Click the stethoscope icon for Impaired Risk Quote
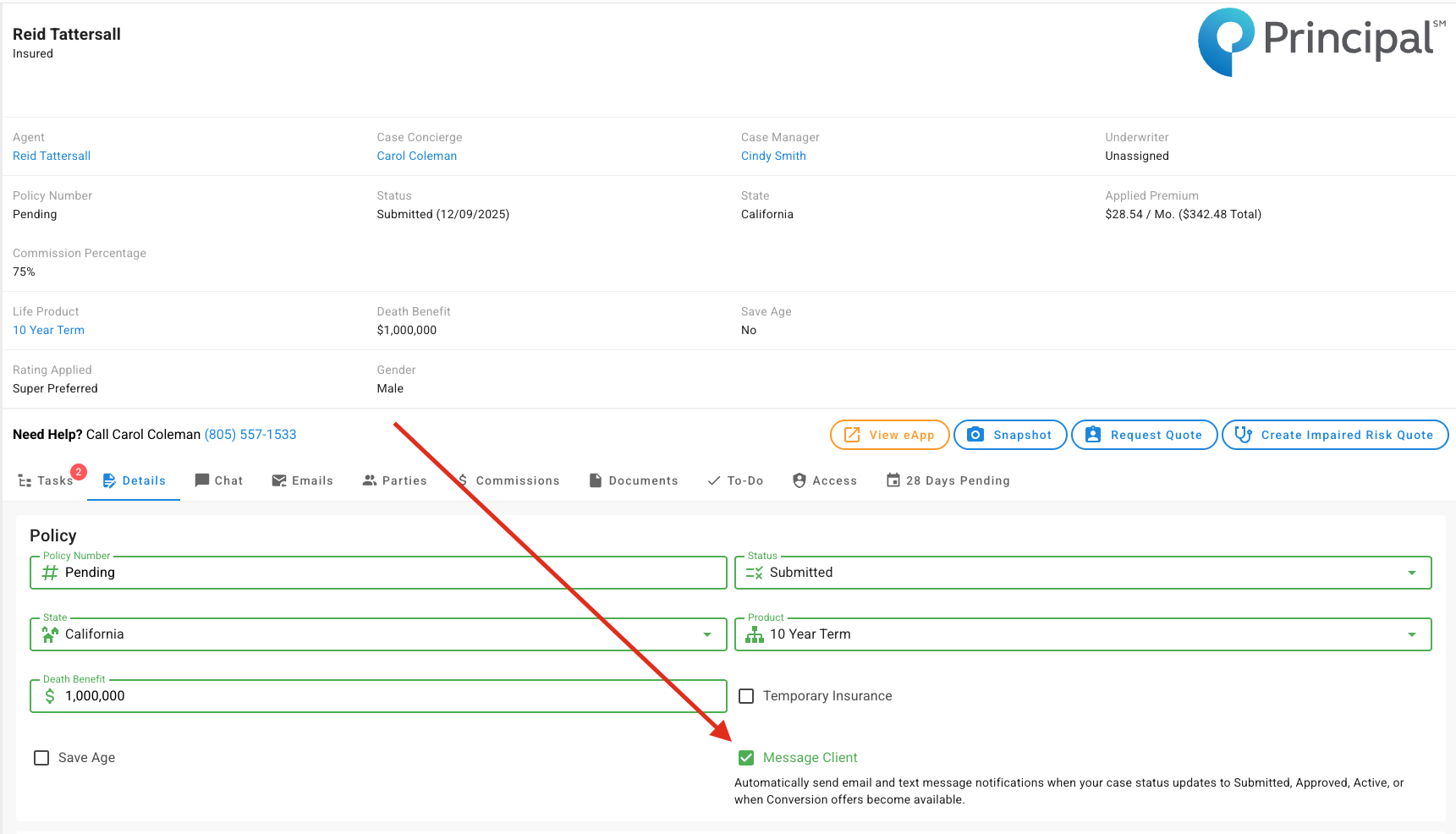This screenshot has height=834, width=1456. coord(1243,435)
